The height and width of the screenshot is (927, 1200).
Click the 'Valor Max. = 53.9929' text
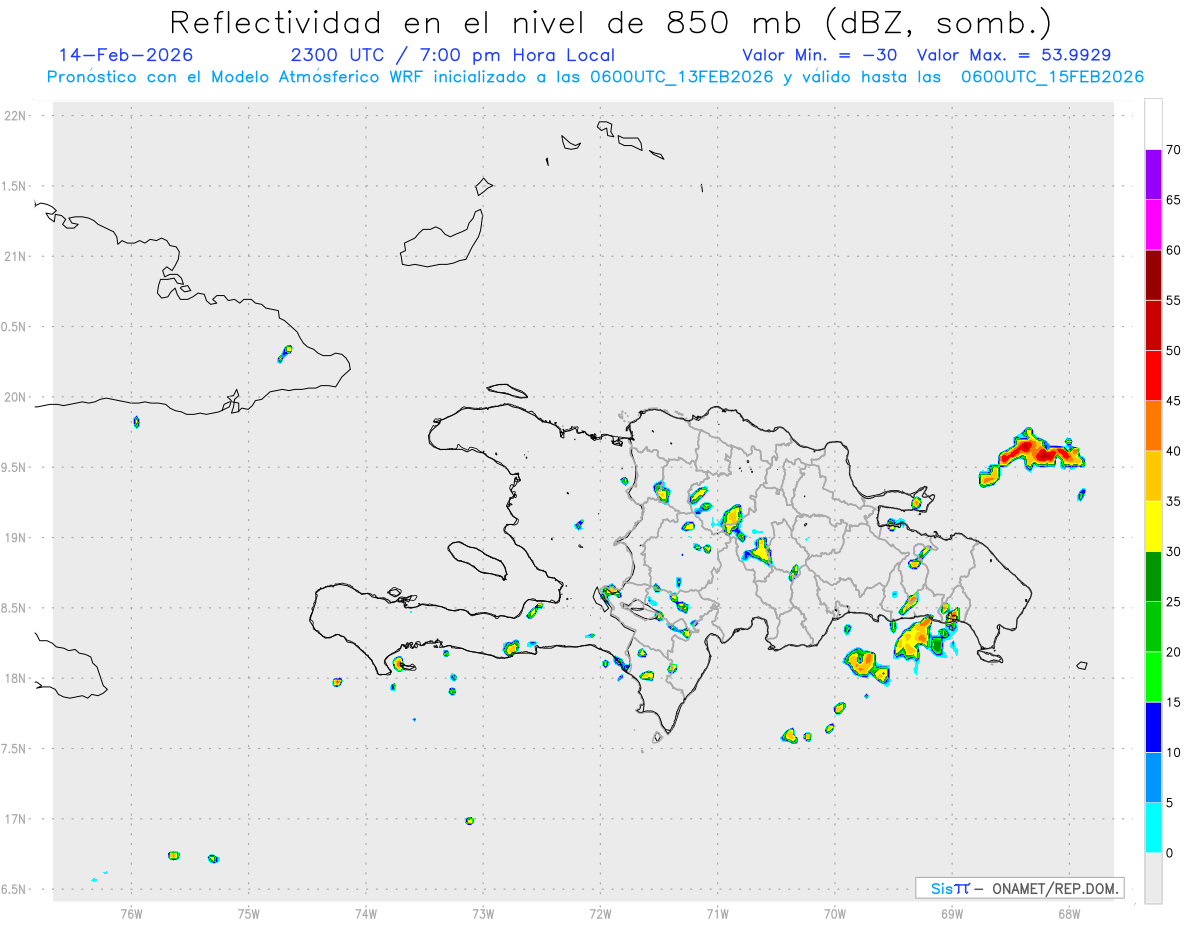1014,55
